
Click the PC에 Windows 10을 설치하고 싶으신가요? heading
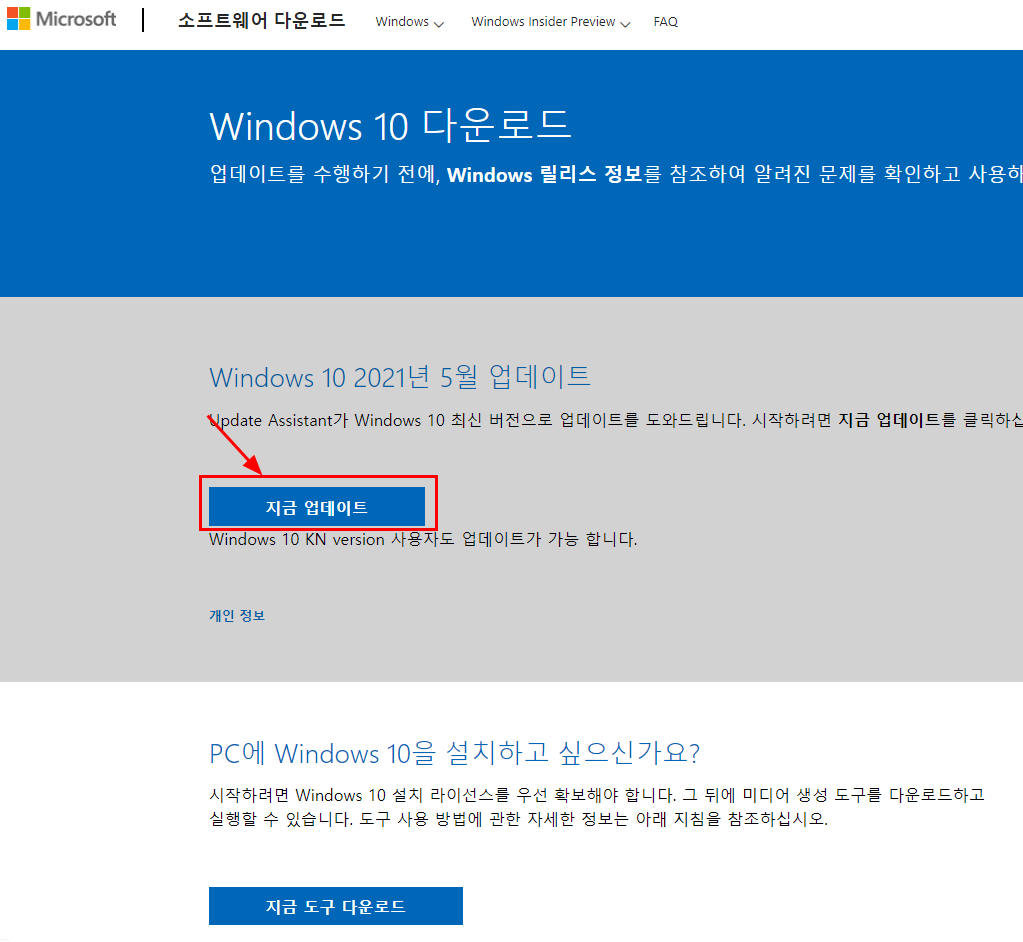click(x=454, y=753)
